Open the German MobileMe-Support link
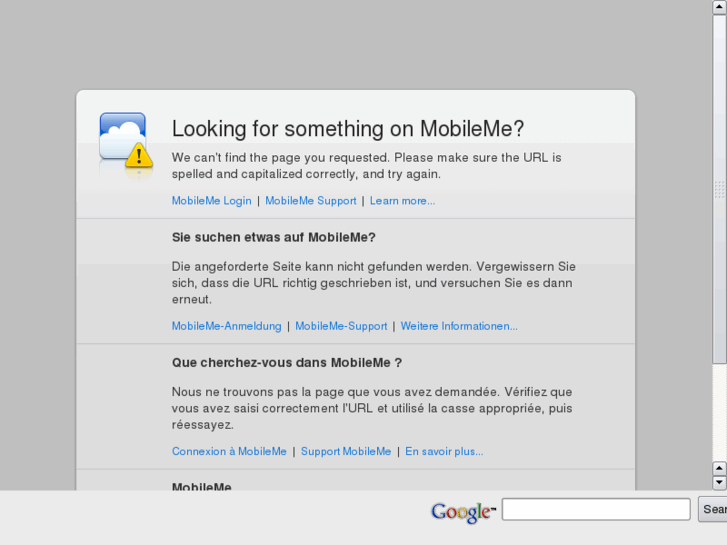The height and width of the screenshot is (545, 727). click(341, 326)
